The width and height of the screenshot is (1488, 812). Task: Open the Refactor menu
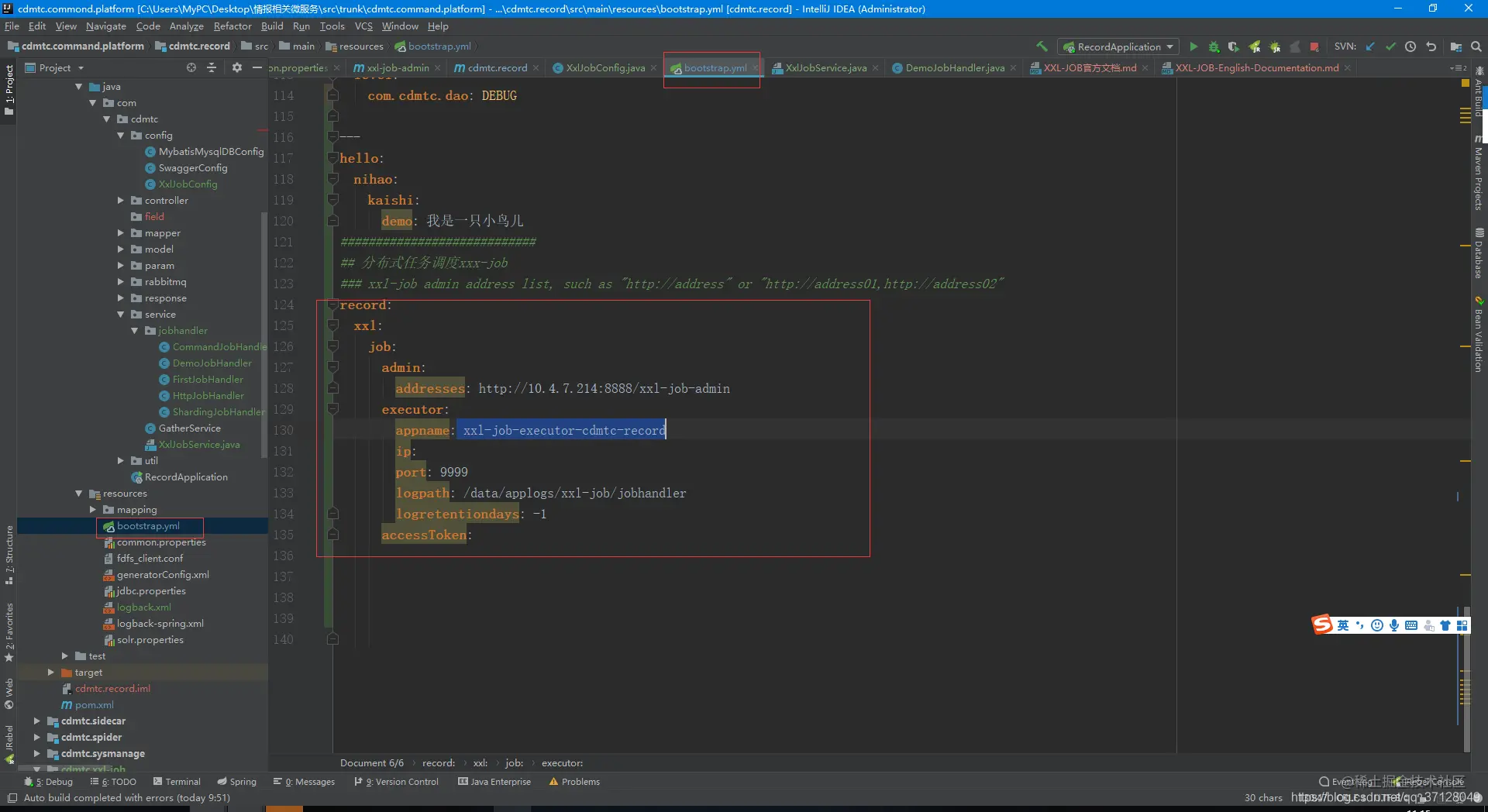[x=232, y=26]
